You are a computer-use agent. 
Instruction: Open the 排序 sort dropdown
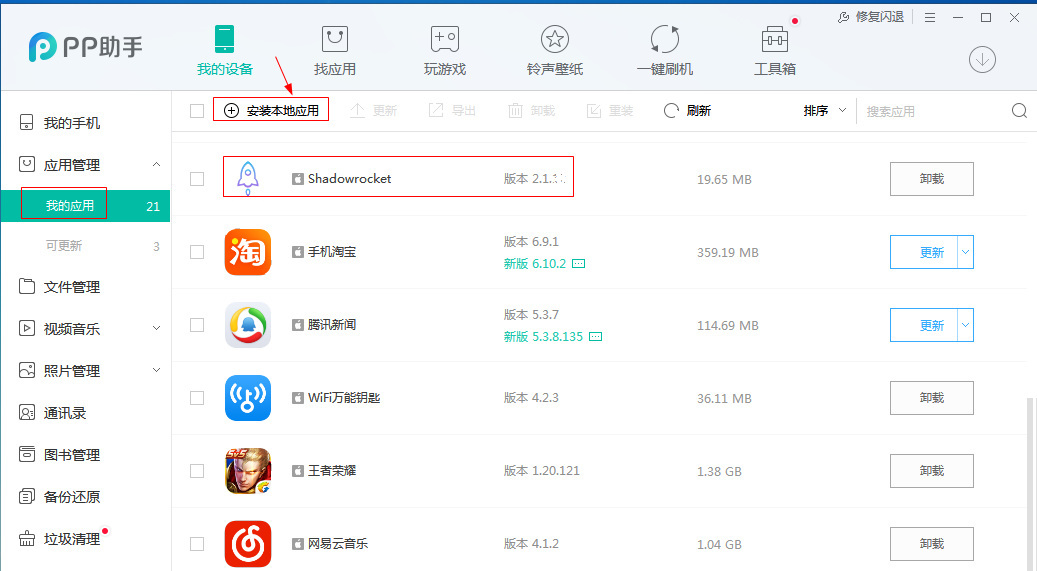825,110
